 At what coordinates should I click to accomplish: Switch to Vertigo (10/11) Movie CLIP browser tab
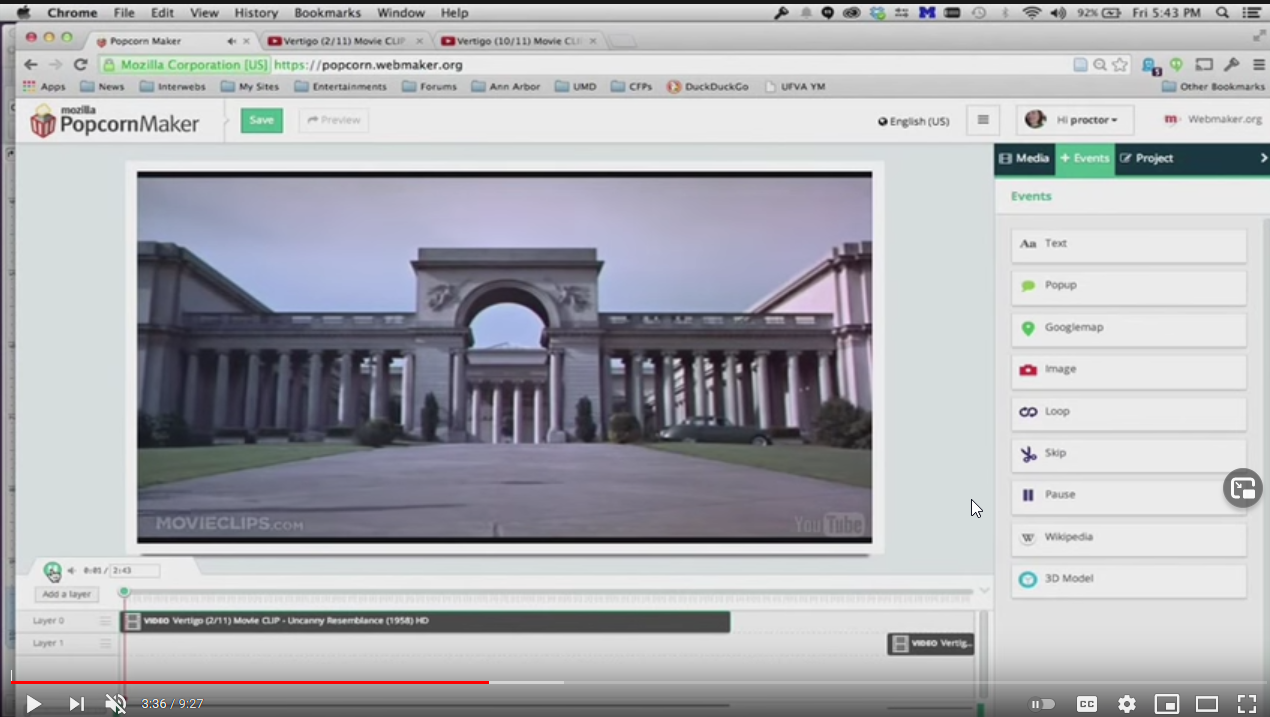(x=519, y=41)
